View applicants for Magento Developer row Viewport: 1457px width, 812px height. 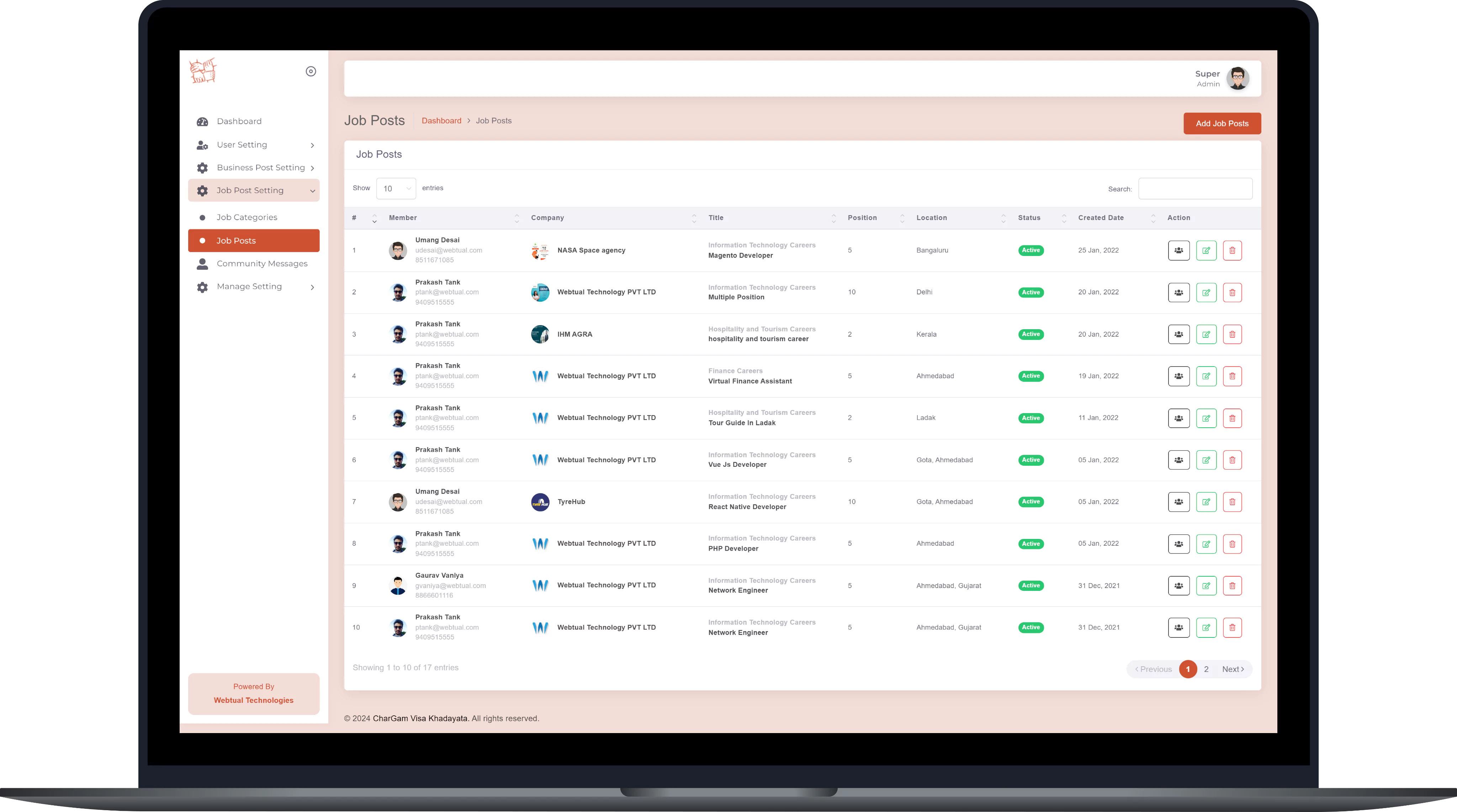tap(1178, 251)
